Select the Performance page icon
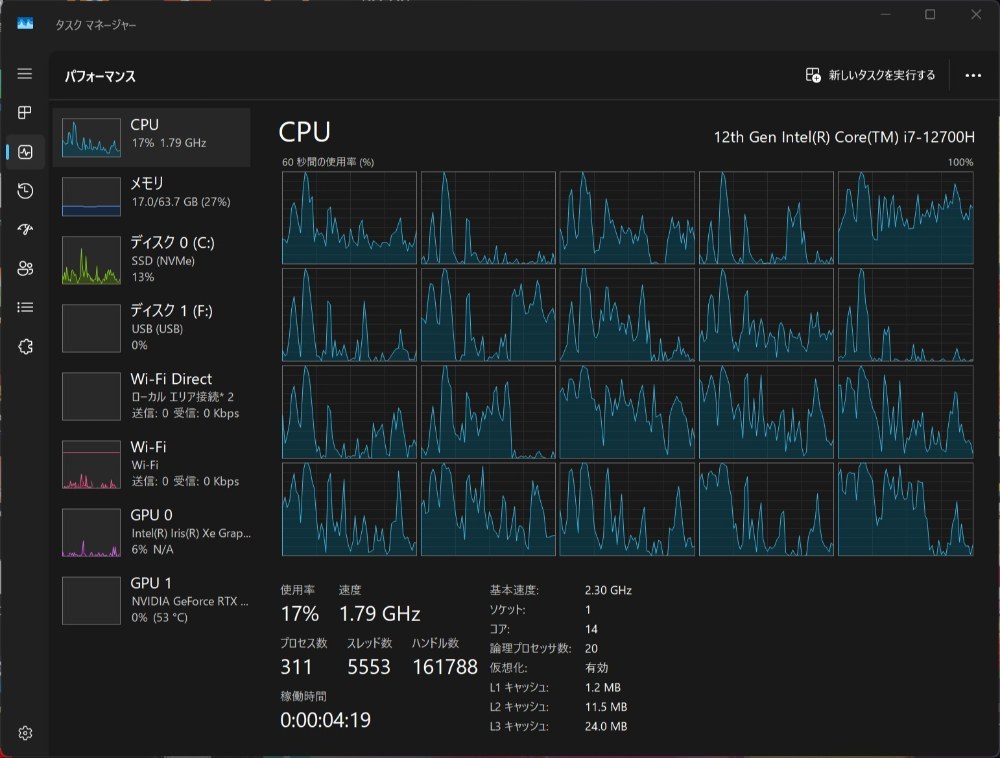Viewport: 1000px width, 758px height. pos(26,152)
